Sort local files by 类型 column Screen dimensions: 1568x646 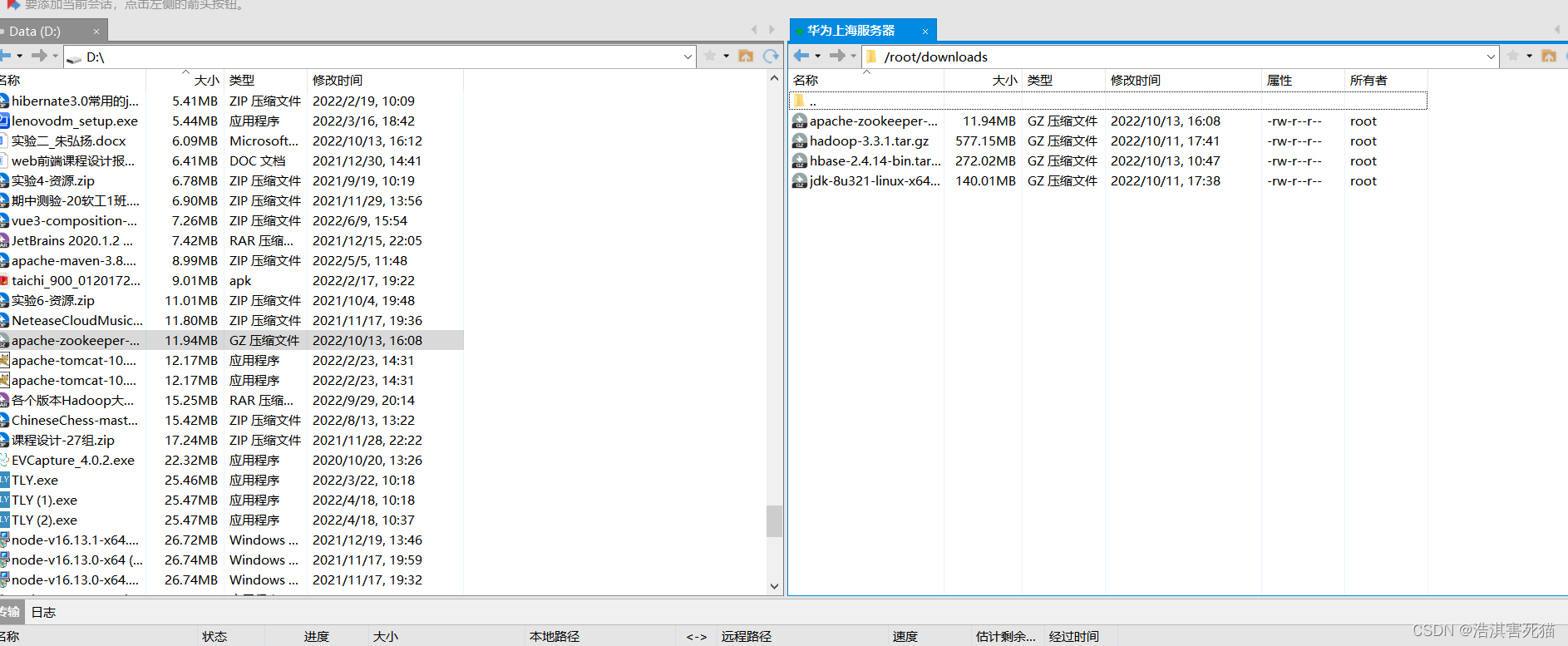[242, 81]
